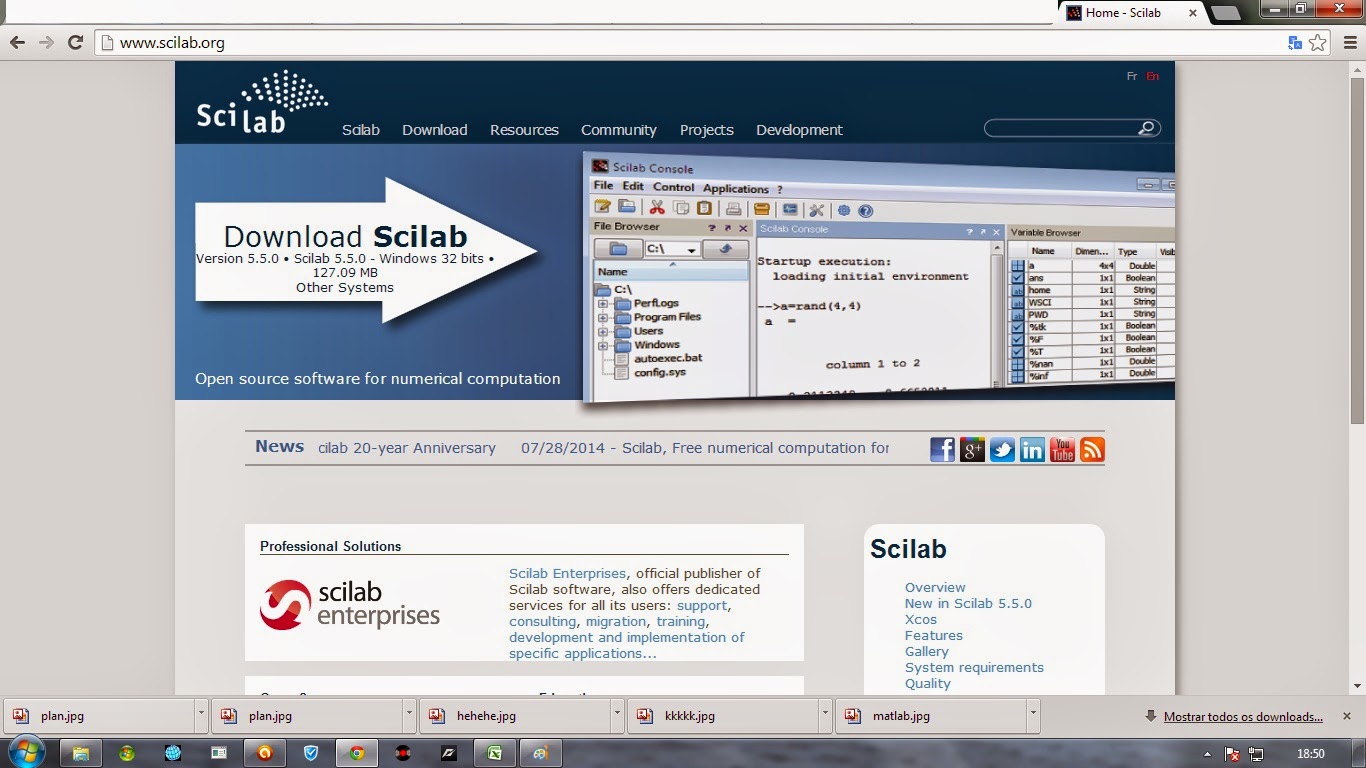Open the training link
The height and width of the screenshot is (768, 1366).
coord(680,621)
